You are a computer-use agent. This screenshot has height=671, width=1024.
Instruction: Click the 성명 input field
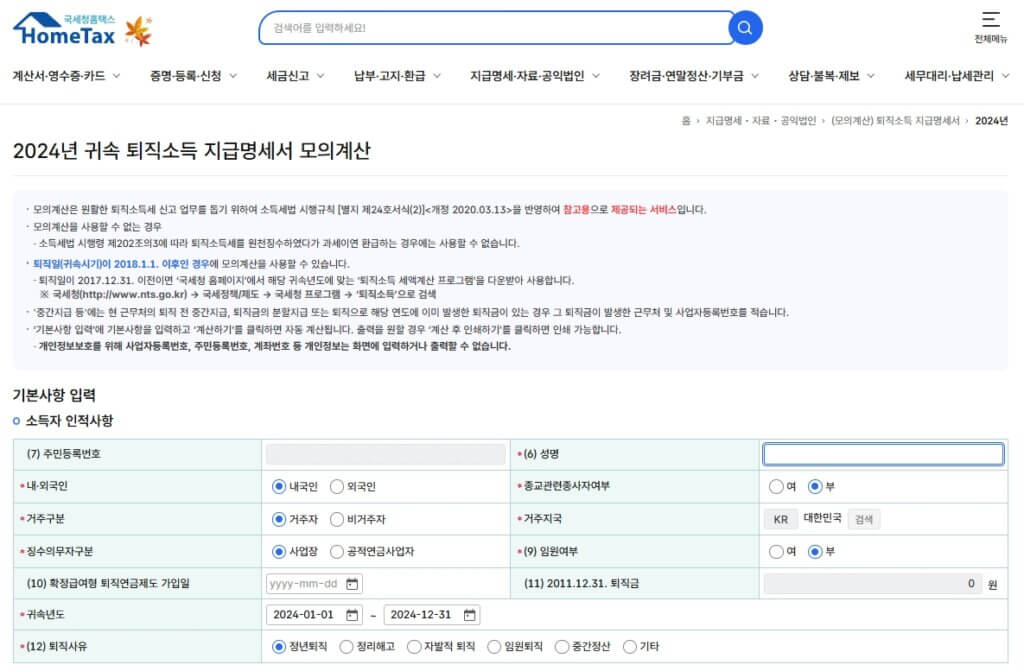point(883,454)
